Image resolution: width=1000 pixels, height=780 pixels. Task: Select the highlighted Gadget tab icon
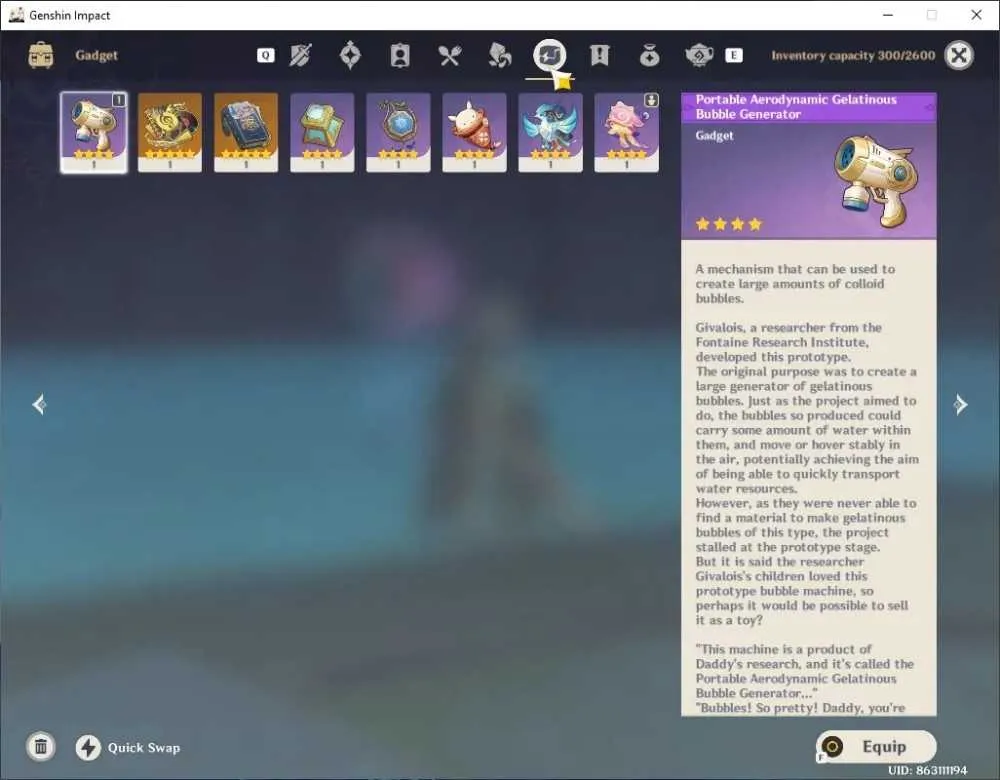coord(550,55)
